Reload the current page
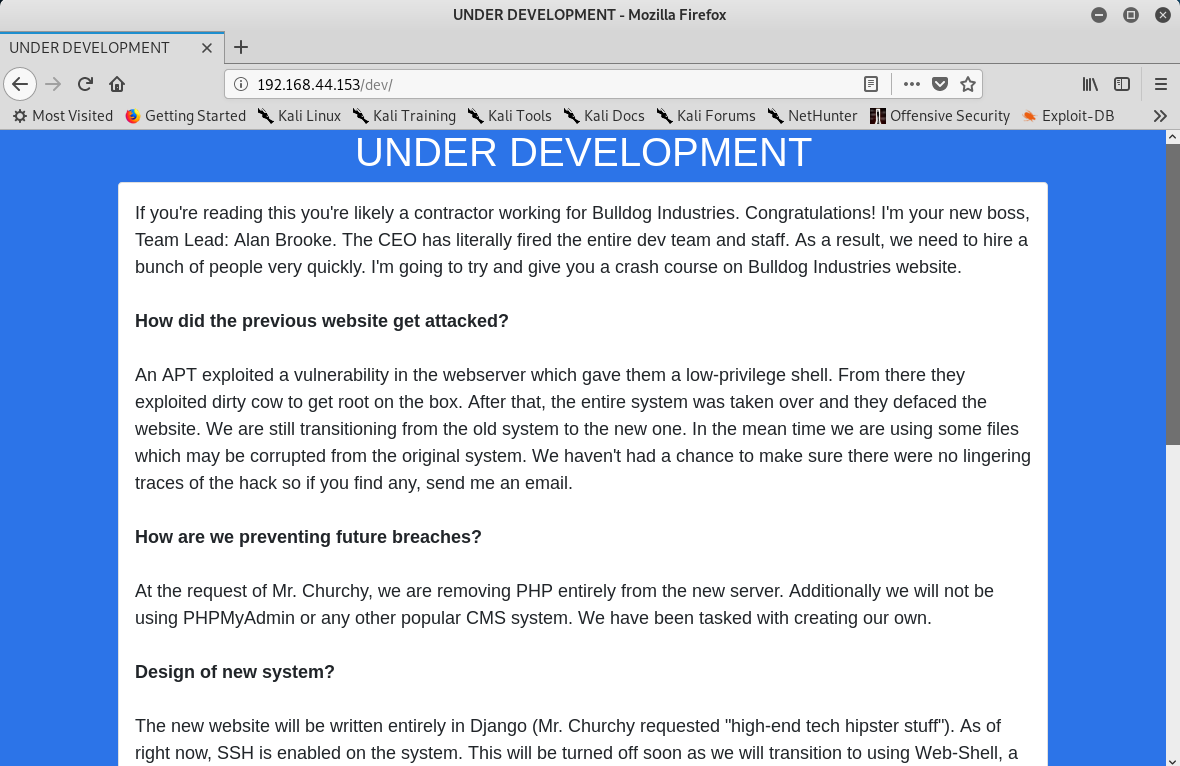Screen dimensions: 1180x766 [85, 84]
